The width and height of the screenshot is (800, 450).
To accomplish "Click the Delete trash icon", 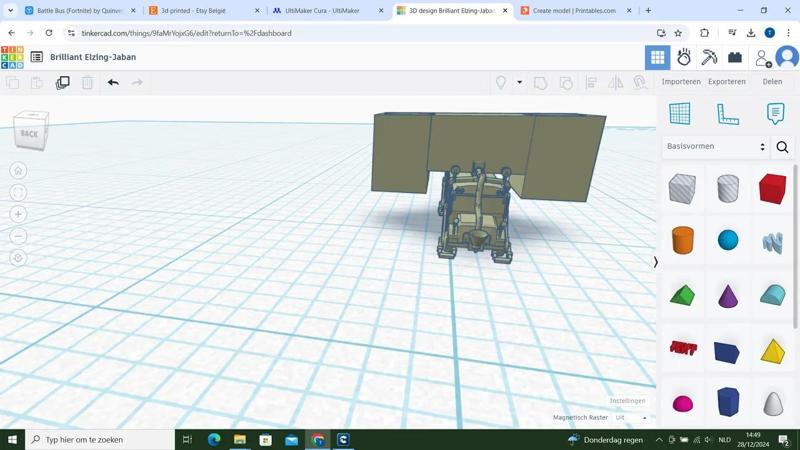I will point(87,83).
